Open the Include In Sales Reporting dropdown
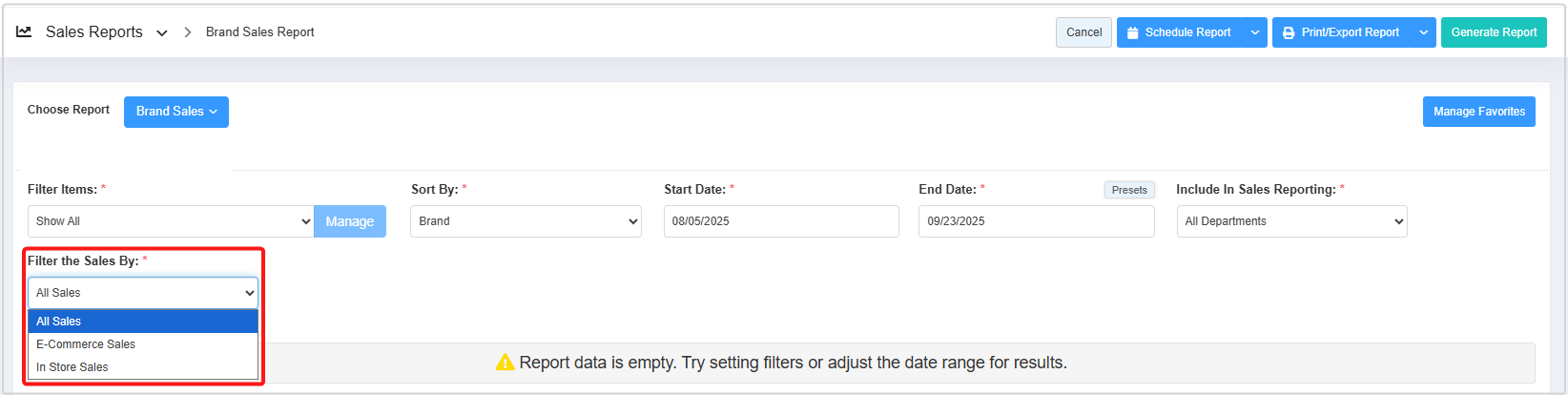 [x=1291, y=221]
